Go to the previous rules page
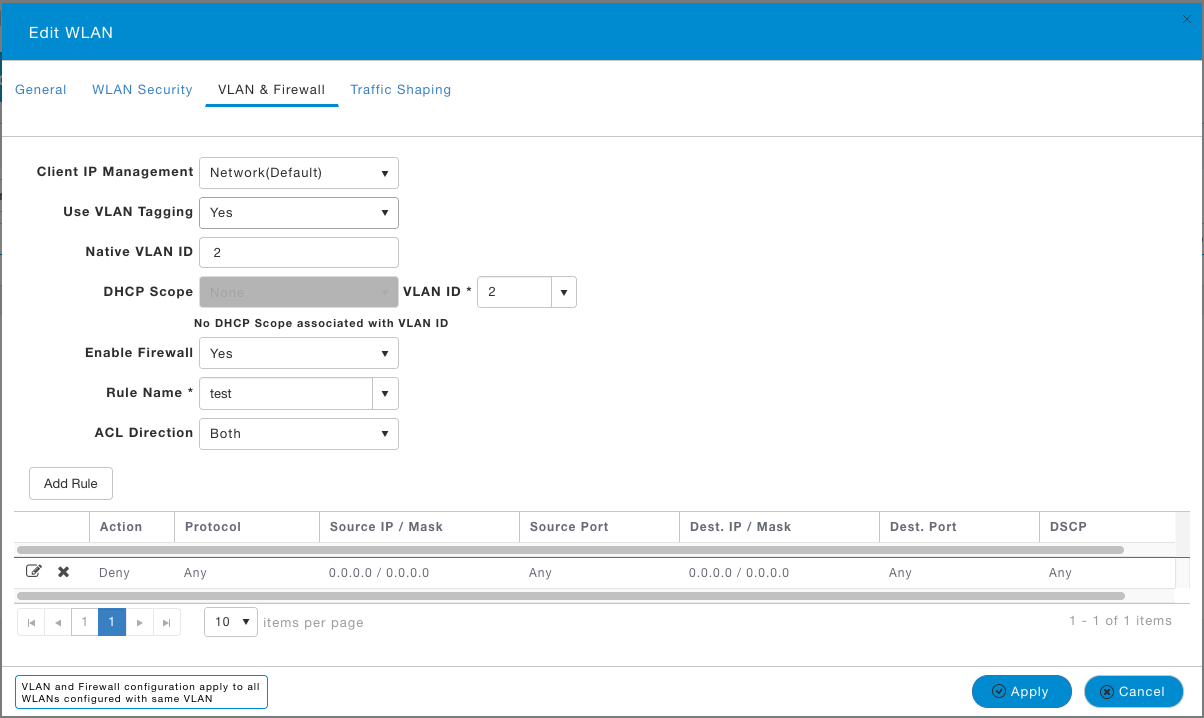The width and height of the screenshot is (1204, 718). coord(57,621)
